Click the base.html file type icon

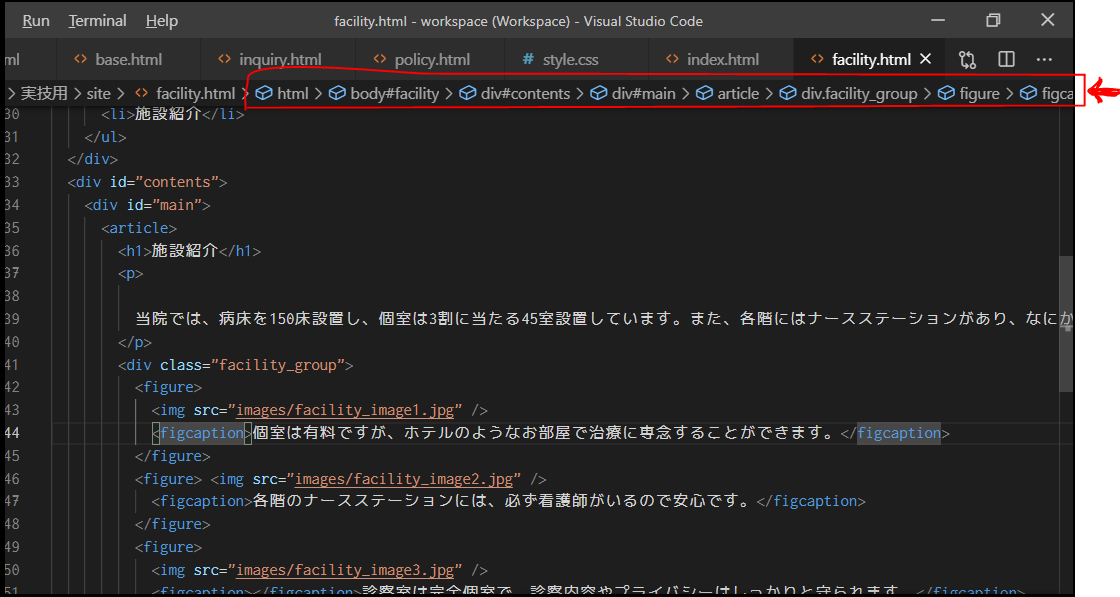(81, 59)
